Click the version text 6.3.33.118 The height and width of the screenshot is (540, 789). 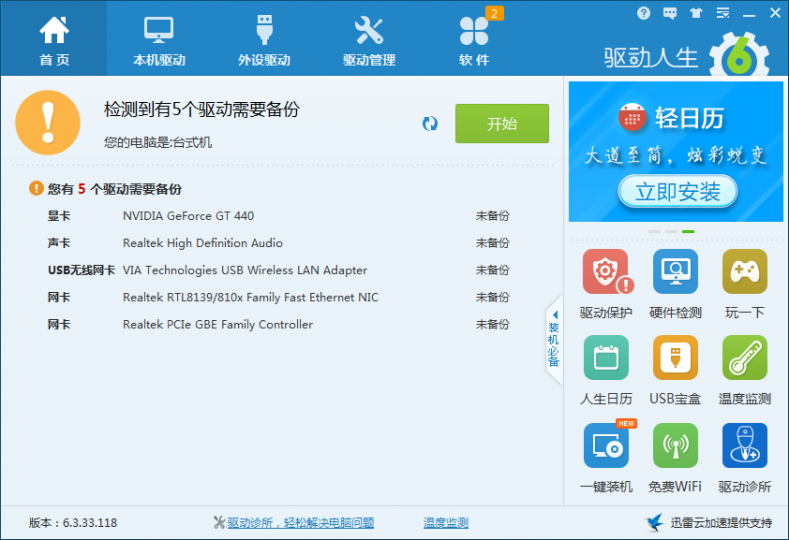point(90,523)
